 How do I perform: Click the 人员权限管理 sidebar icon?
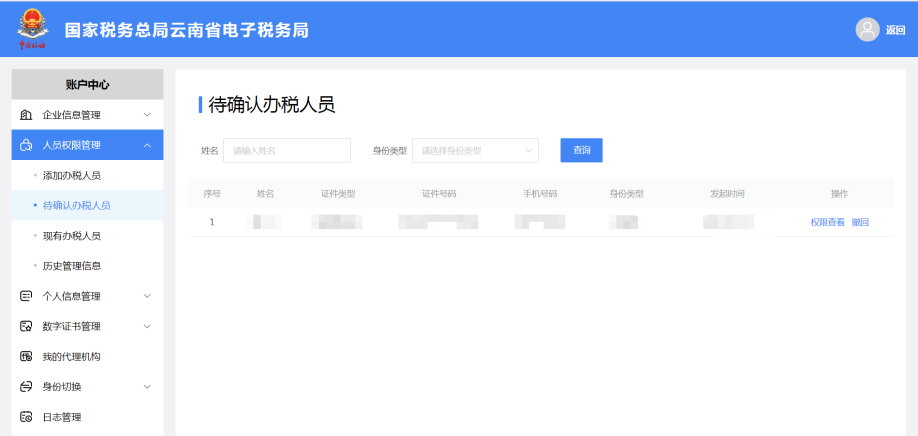[x=27, y=145]
